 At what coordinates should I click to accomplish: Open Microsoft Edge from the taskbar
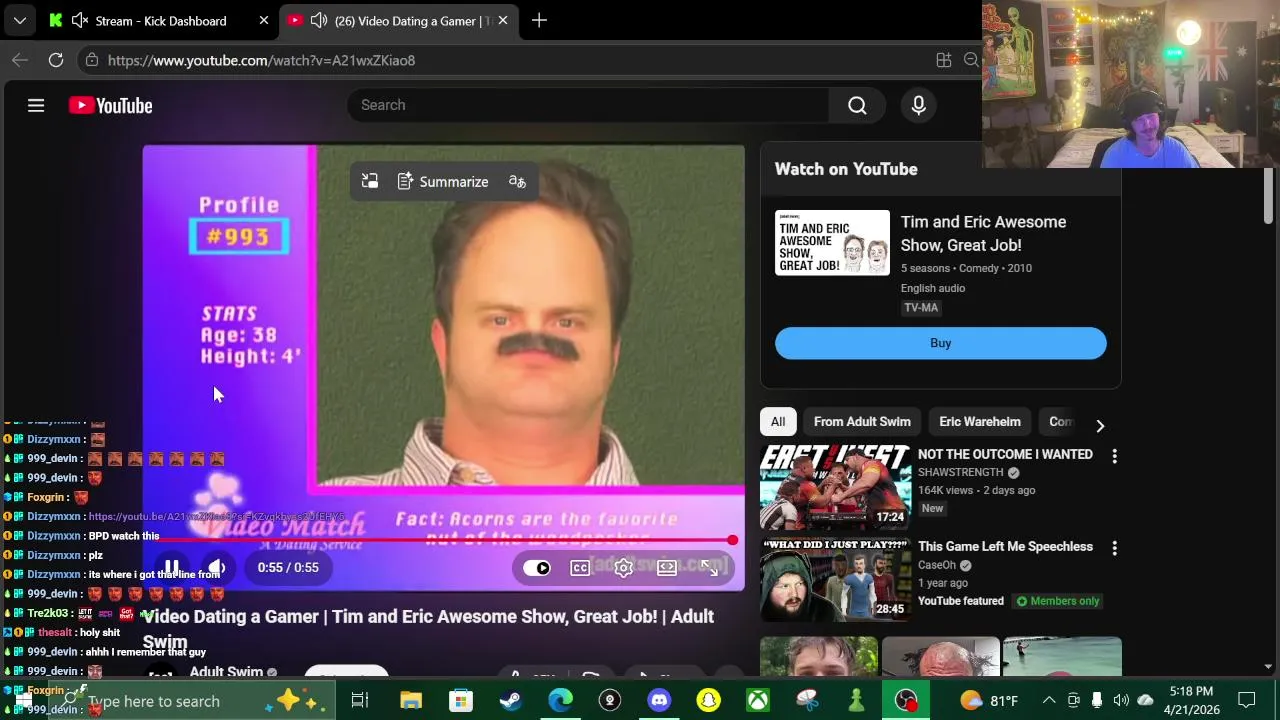pos(560,701)
